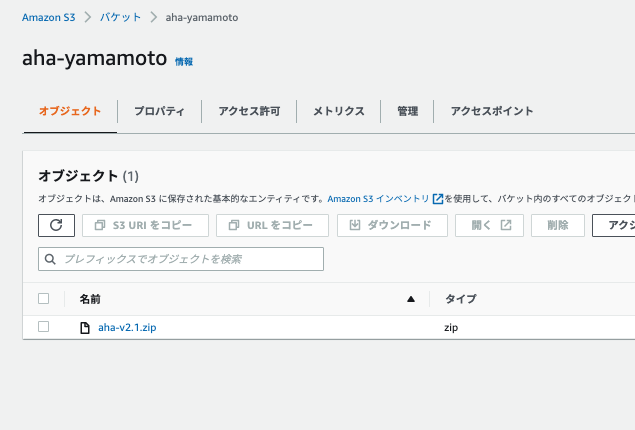Click the sort arrow in the 名前 column header
Viewport: 635px width, 430px height.
coord(411,299)
